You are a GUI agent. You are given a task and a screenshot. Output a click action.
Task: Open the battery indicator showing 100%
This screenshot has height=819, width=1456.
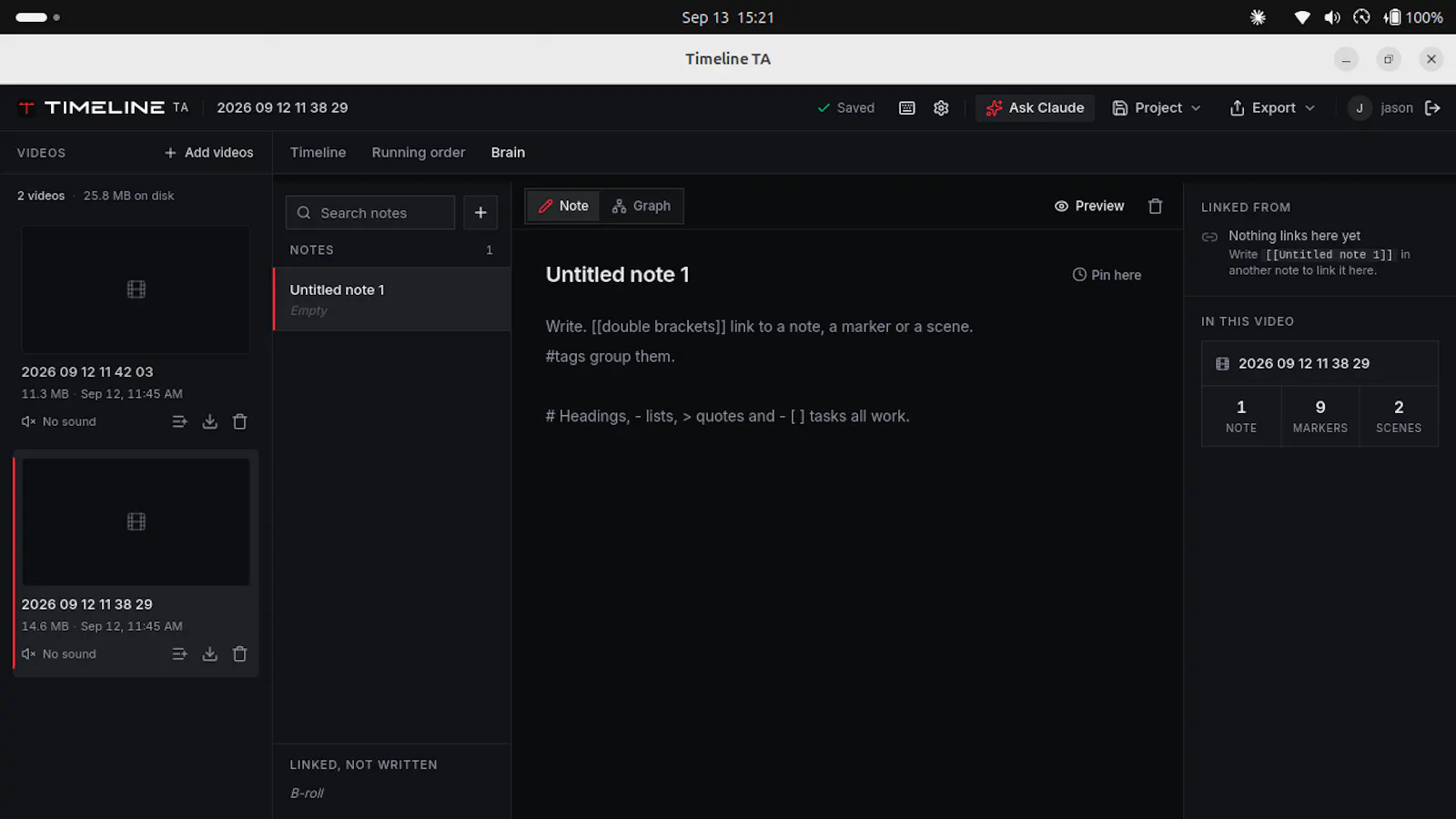pos(1413,17)
